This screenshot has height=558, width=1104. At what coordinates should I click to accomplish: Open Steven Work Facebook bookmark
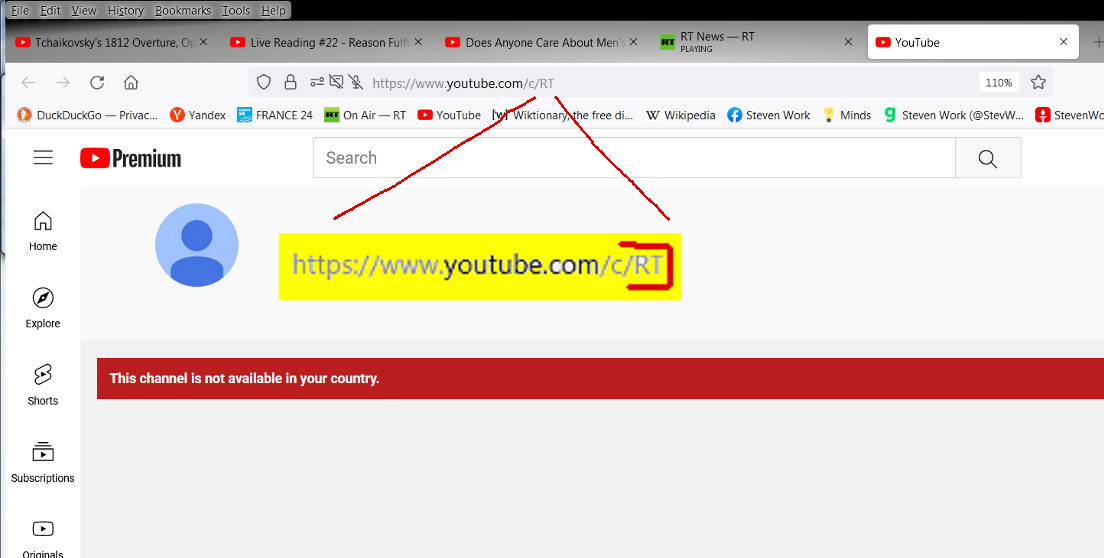click(x=769, y=115)
